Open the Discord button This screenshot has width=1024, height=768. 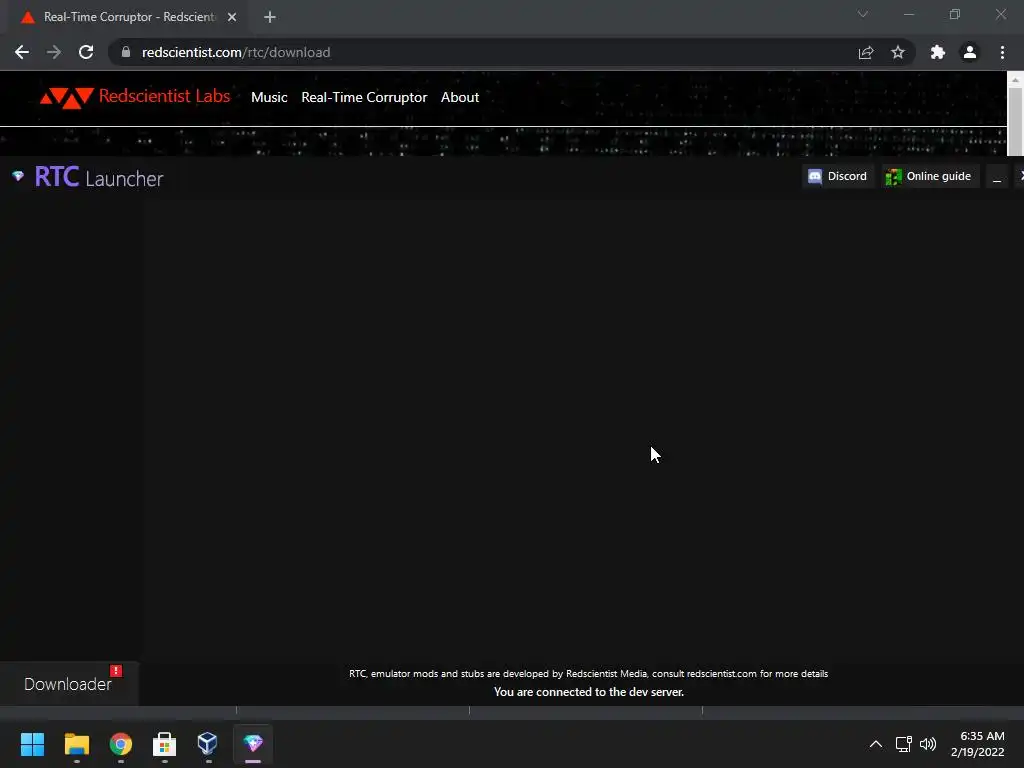(x=838, y=176)
